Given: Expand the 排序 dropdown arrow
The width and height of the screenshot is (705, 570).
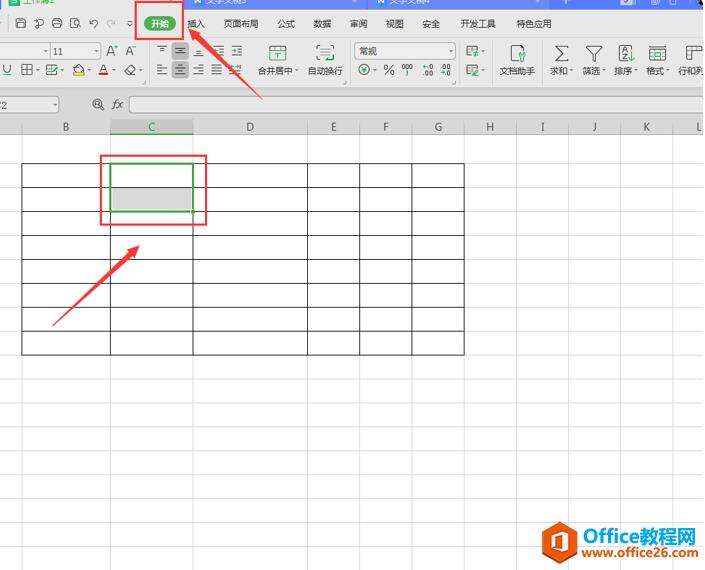Looking at the screenshot, I should [x=636, y=71].
